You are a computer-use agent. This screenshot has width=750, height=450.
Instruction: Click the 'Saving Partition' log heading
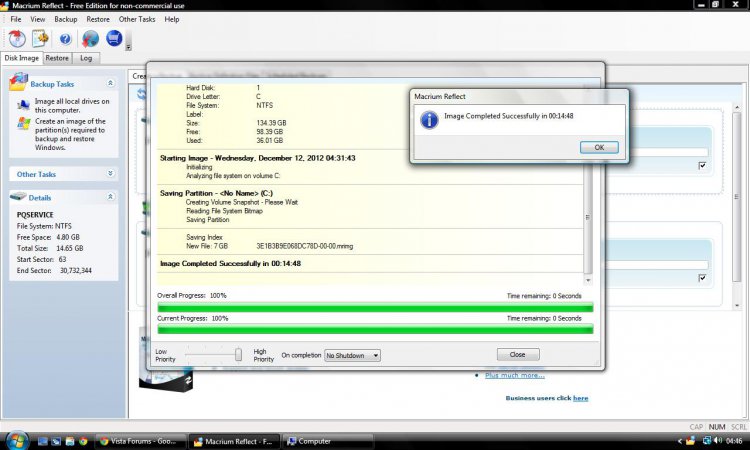click(216, 193)
